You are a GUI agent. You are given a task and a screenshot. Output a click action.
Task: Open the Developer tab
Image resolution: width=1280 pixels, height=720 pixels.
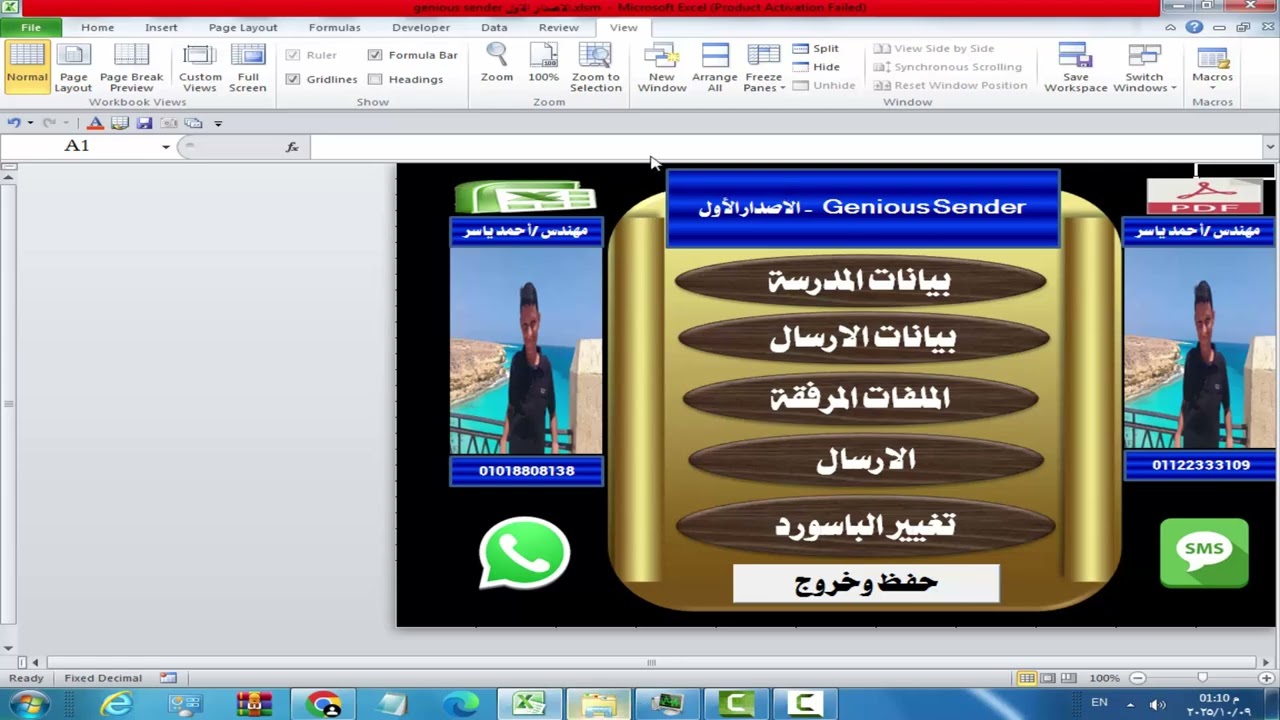[421, 27]
